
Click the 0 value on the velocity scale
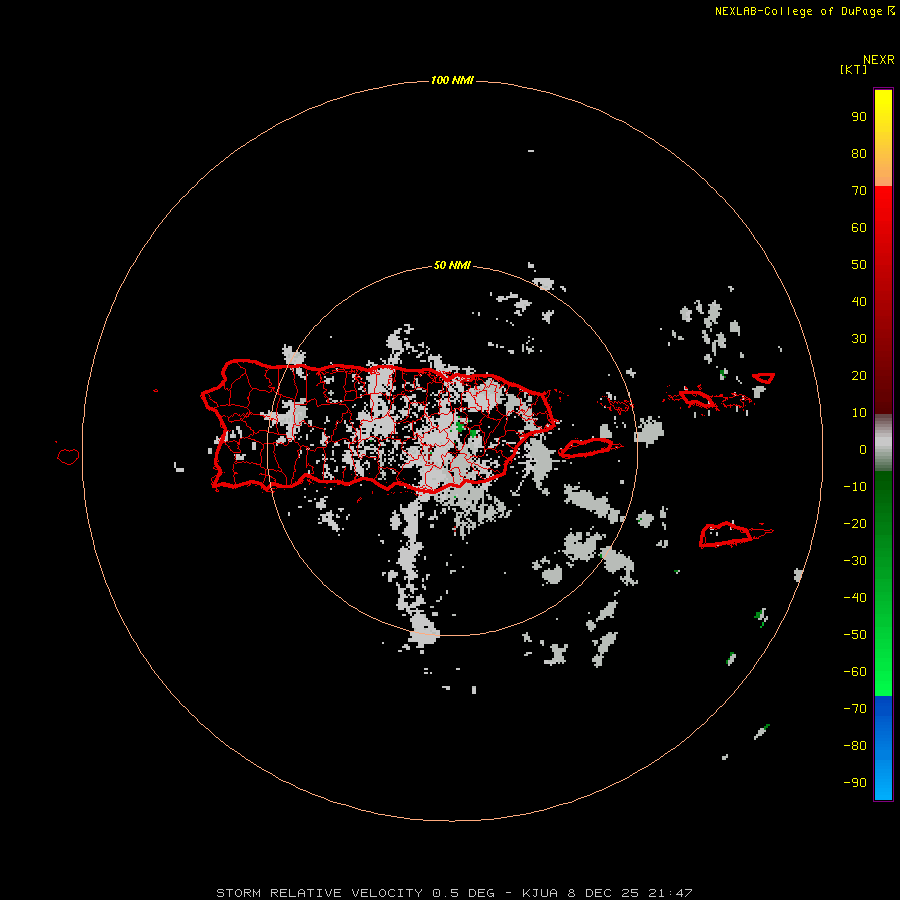(863, 449)
